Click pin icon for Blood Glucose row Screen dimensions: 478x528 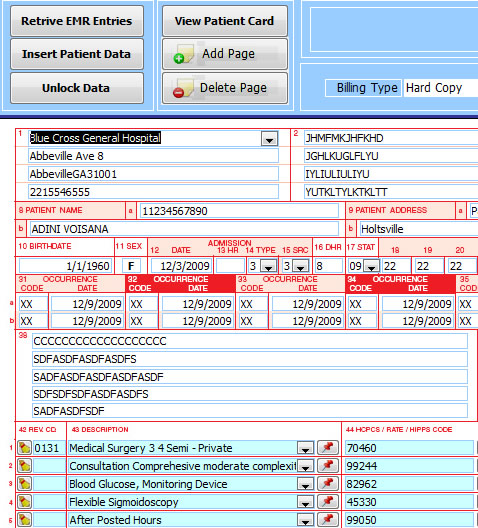tap(327, 484)
